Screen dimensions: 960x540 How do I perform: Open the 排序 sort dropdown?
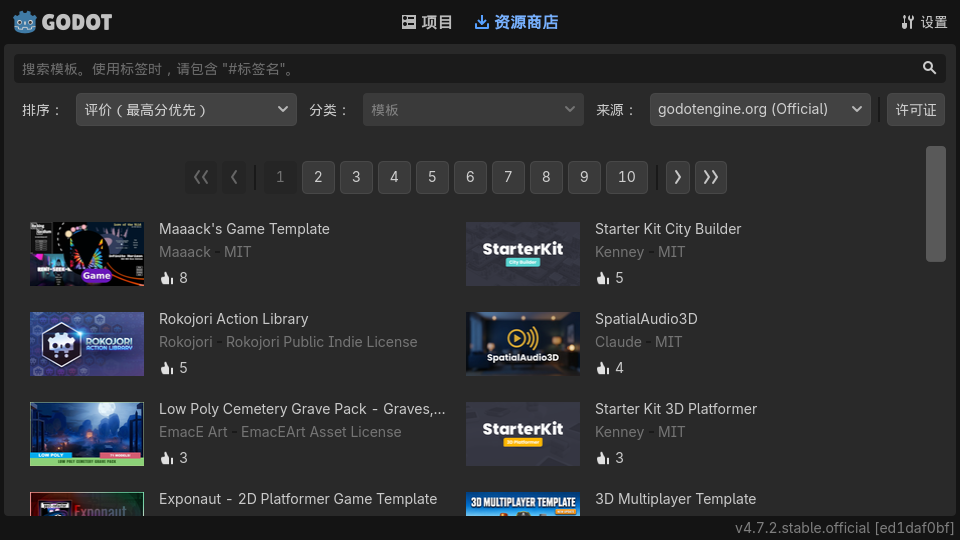point(186,110)
